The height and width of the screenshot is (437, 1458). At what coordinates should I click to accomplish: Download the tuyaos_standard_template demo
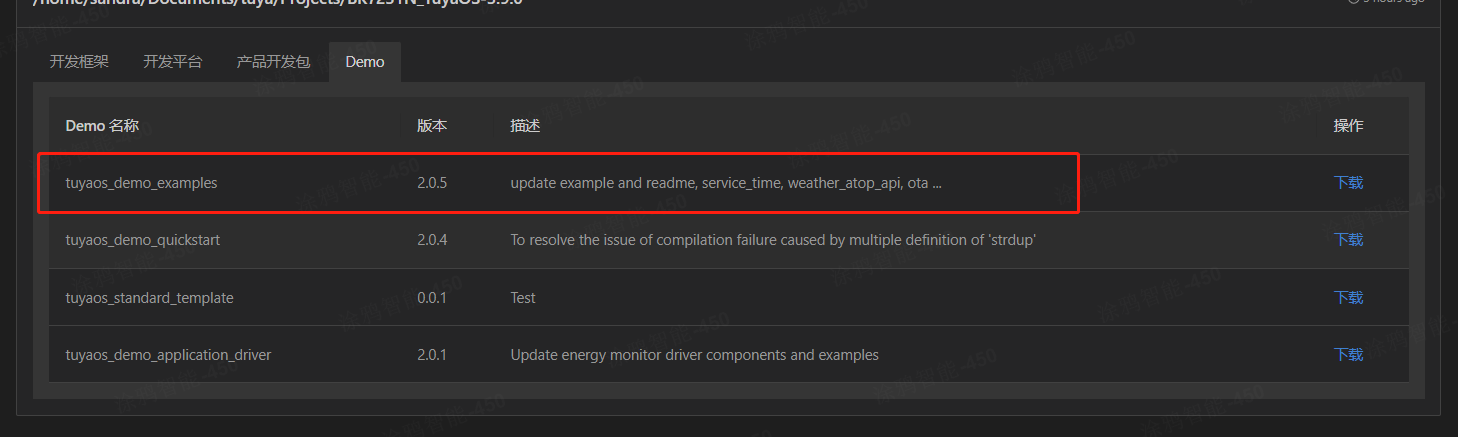coord(1348,298)
